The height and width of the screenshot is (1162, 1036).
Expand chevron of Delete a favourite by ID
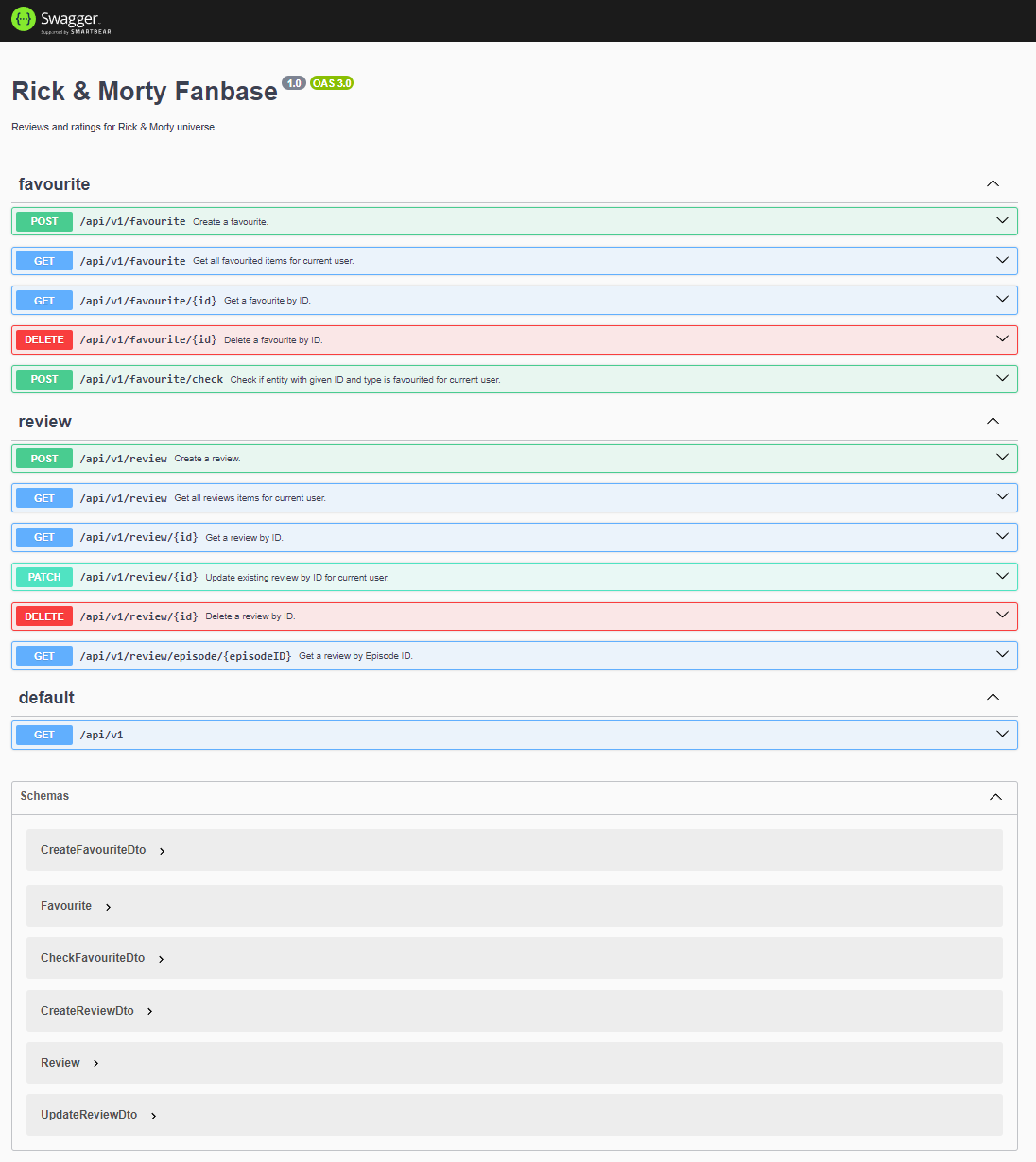tap(1002, 338)
